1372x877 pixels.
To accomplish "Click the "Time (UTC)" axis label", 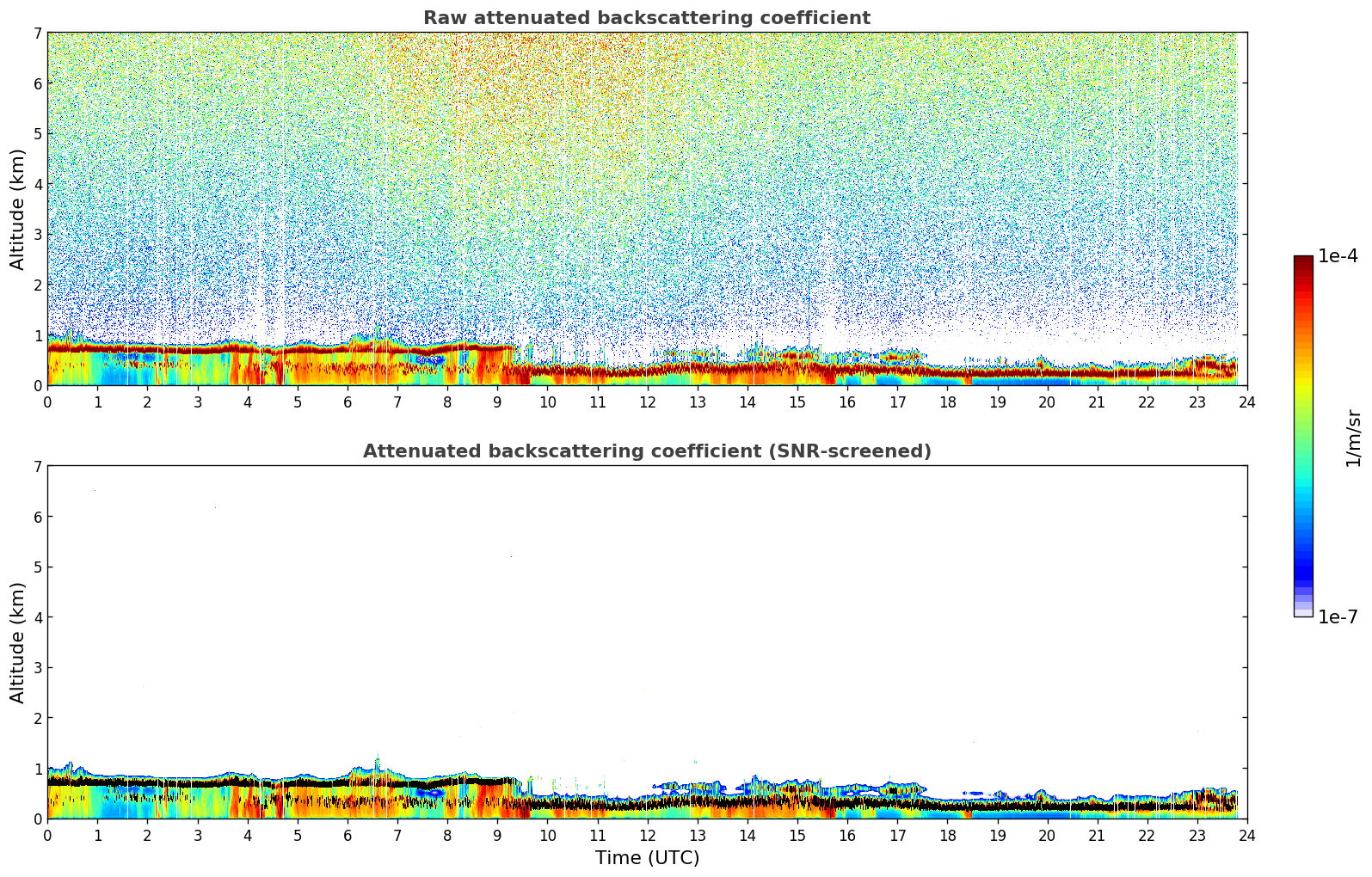I will point(647,858).
